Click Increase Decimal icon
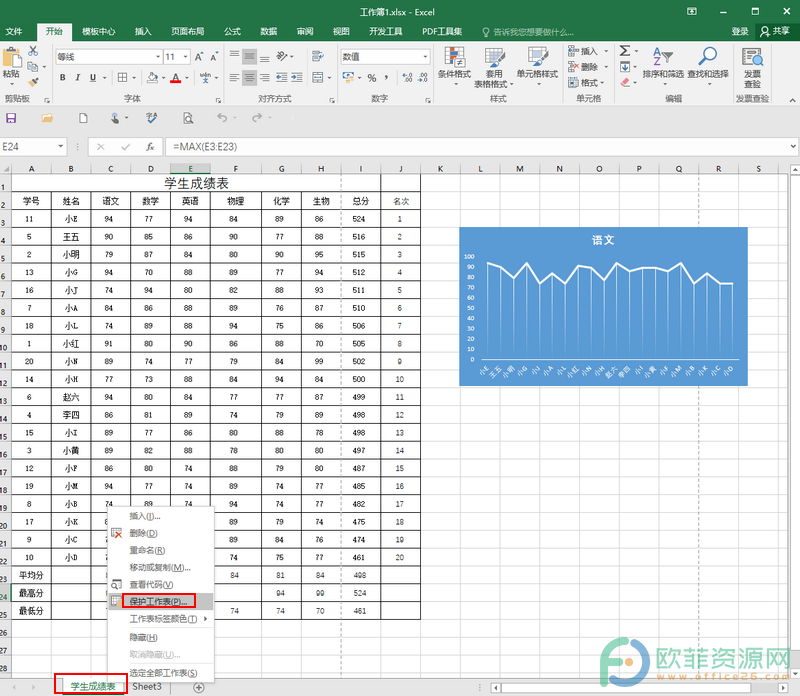This screenshot has width=800, height=696. [407, 78]
